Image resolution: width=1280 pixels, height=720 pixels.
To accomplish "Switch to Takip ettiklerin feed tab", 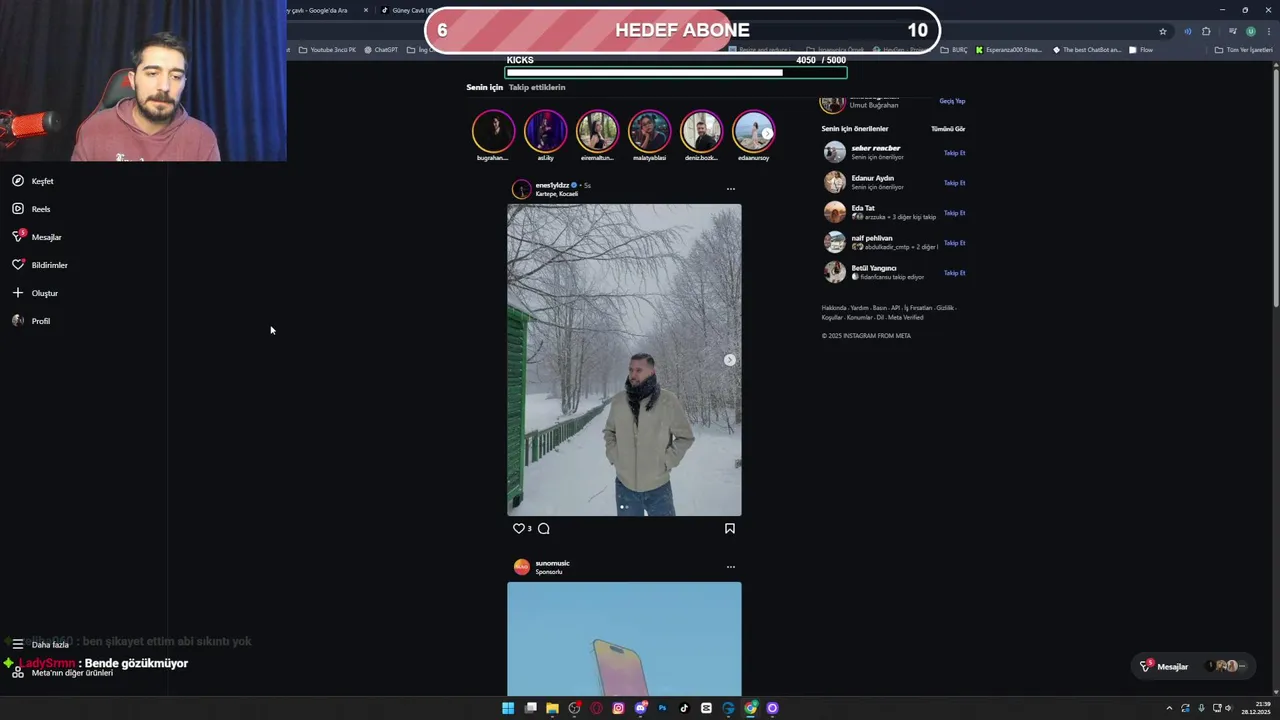I will point(537,87).
